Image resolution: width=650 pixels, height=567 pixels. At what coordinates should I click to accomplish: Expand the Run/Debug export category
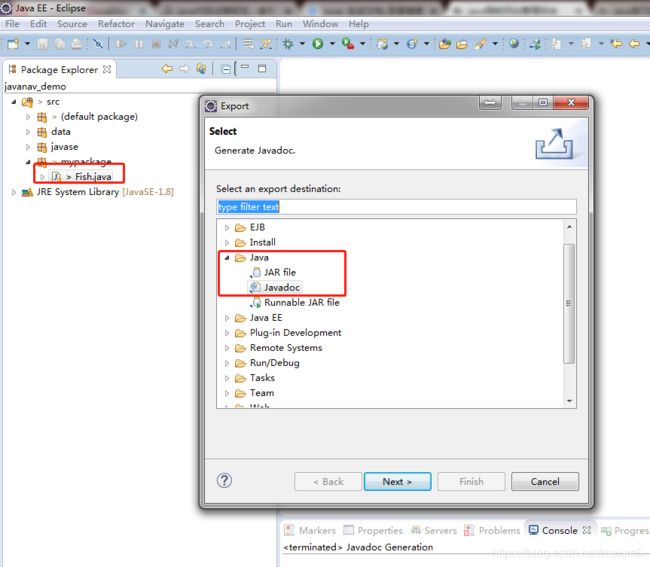pyautogui.click(x=227, y=363)
